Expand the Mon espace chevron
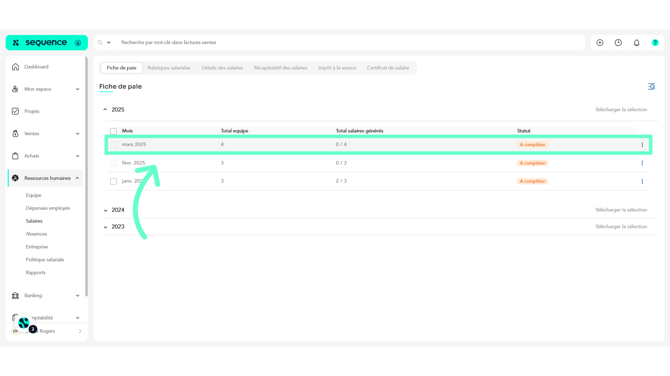The image size is (670, 376). (x=77, y=89)
